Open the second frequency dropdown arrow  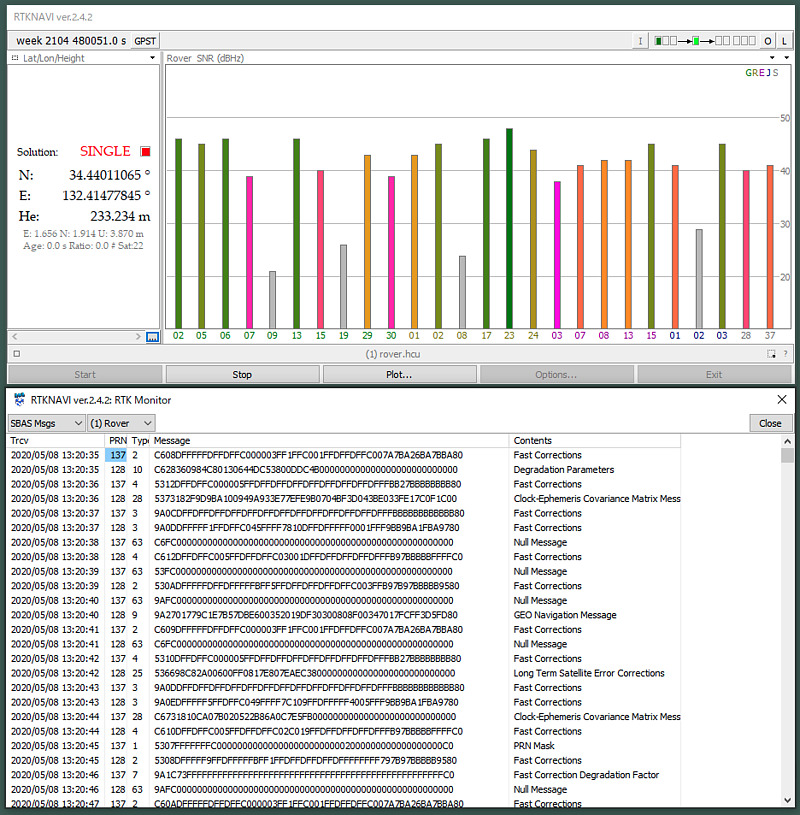[786, 58]
